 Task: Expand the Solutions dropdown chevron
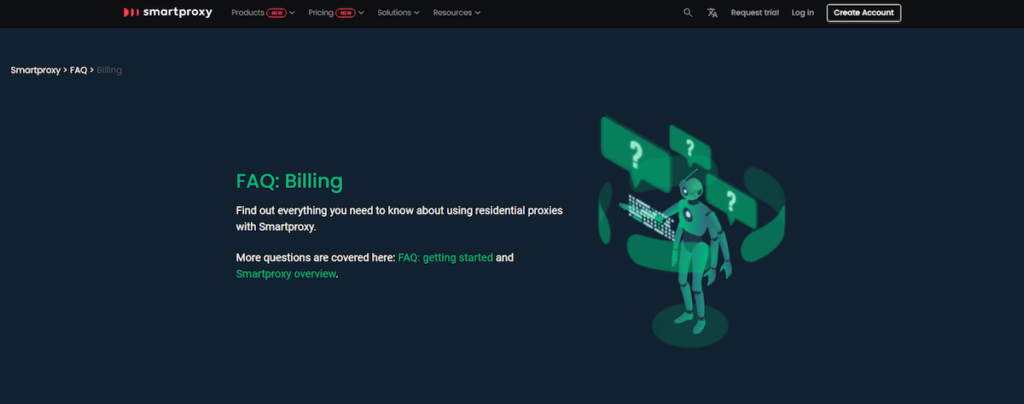(417, 13)
